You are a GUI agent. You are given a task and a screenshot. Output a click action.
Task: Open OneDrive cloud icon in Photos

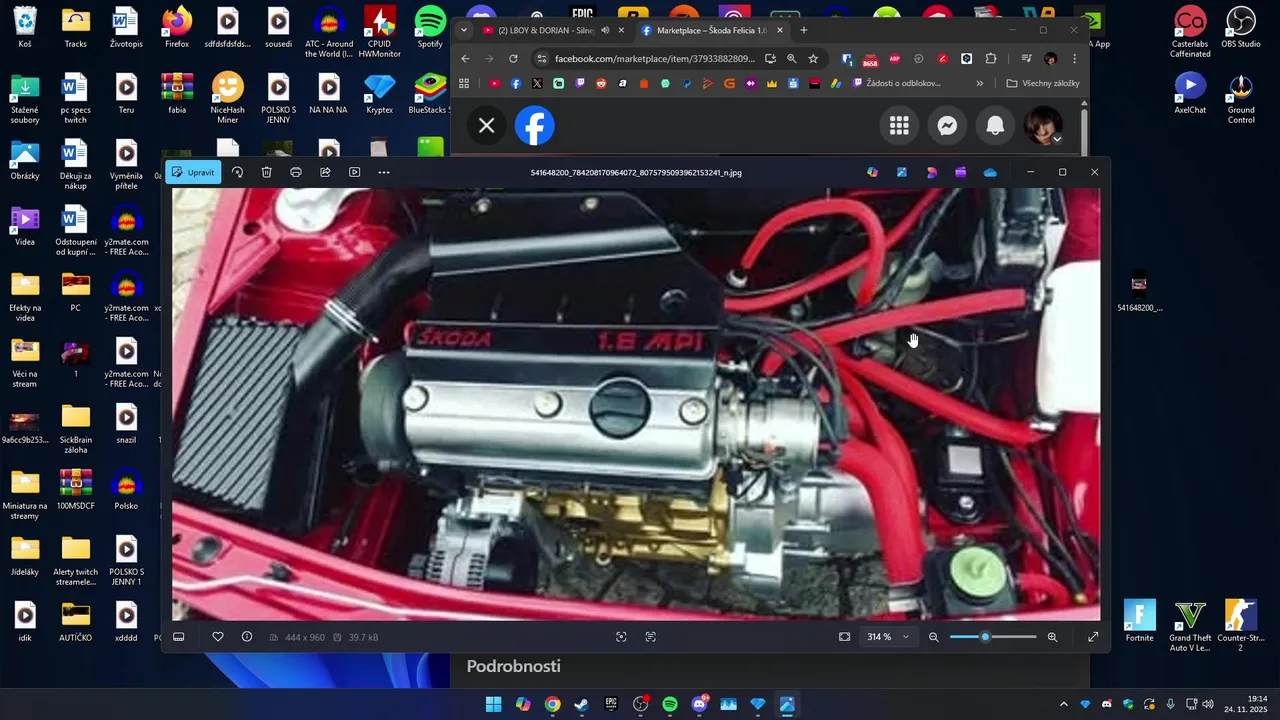(x=990, y=172)
